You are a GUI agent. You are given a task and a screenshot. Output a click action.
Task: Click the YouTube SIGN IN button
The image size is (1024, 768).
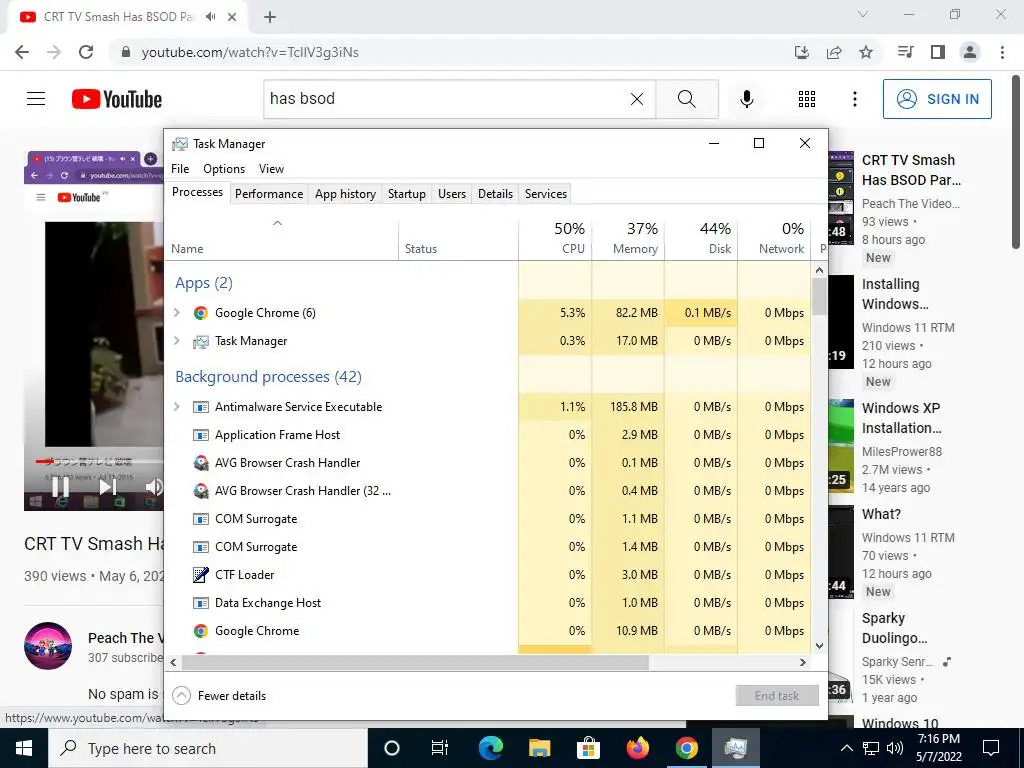pyautogui.click(x=937, y=99)
